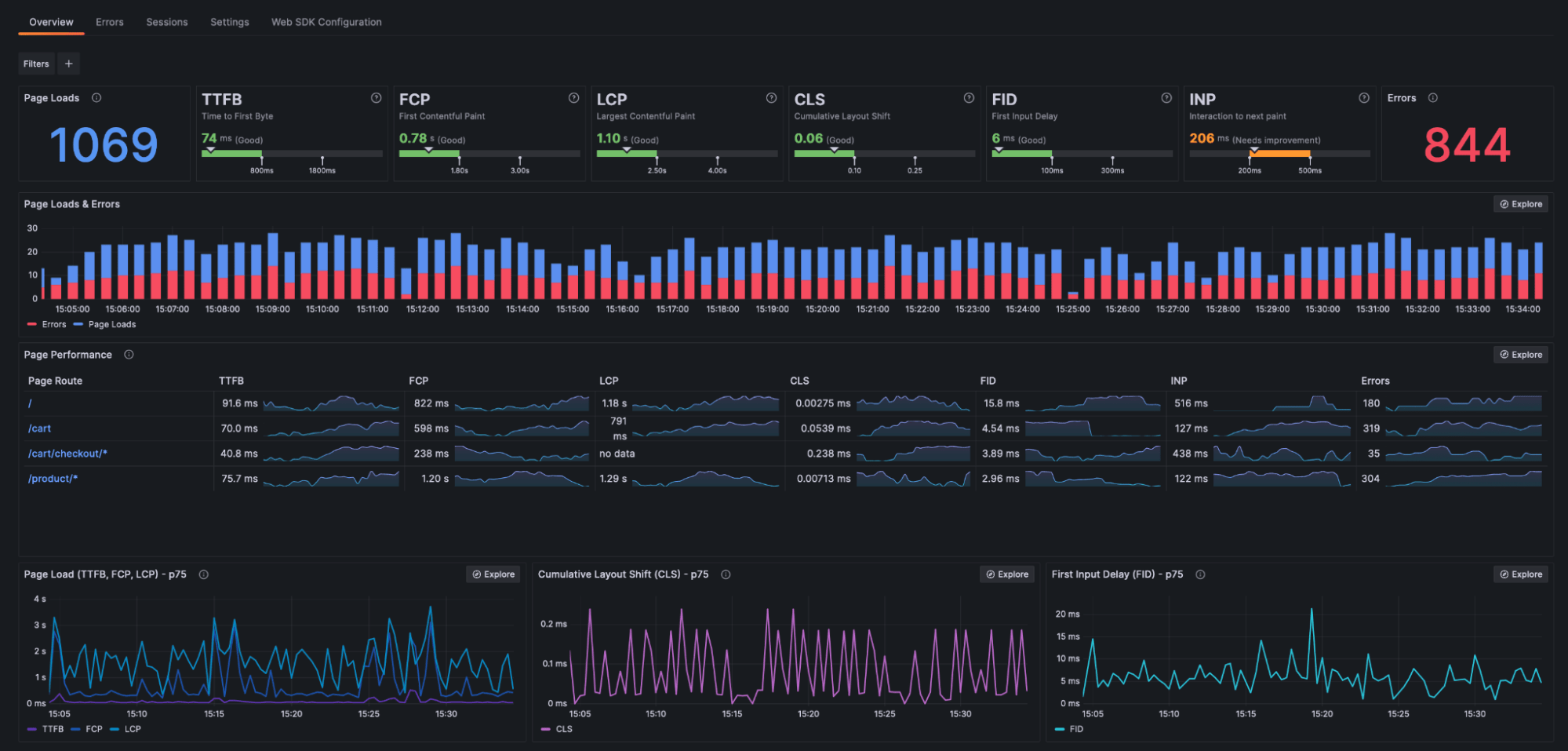
Task: Open the Web SDK Configuration tab
Action: click(x=326, y=21)
